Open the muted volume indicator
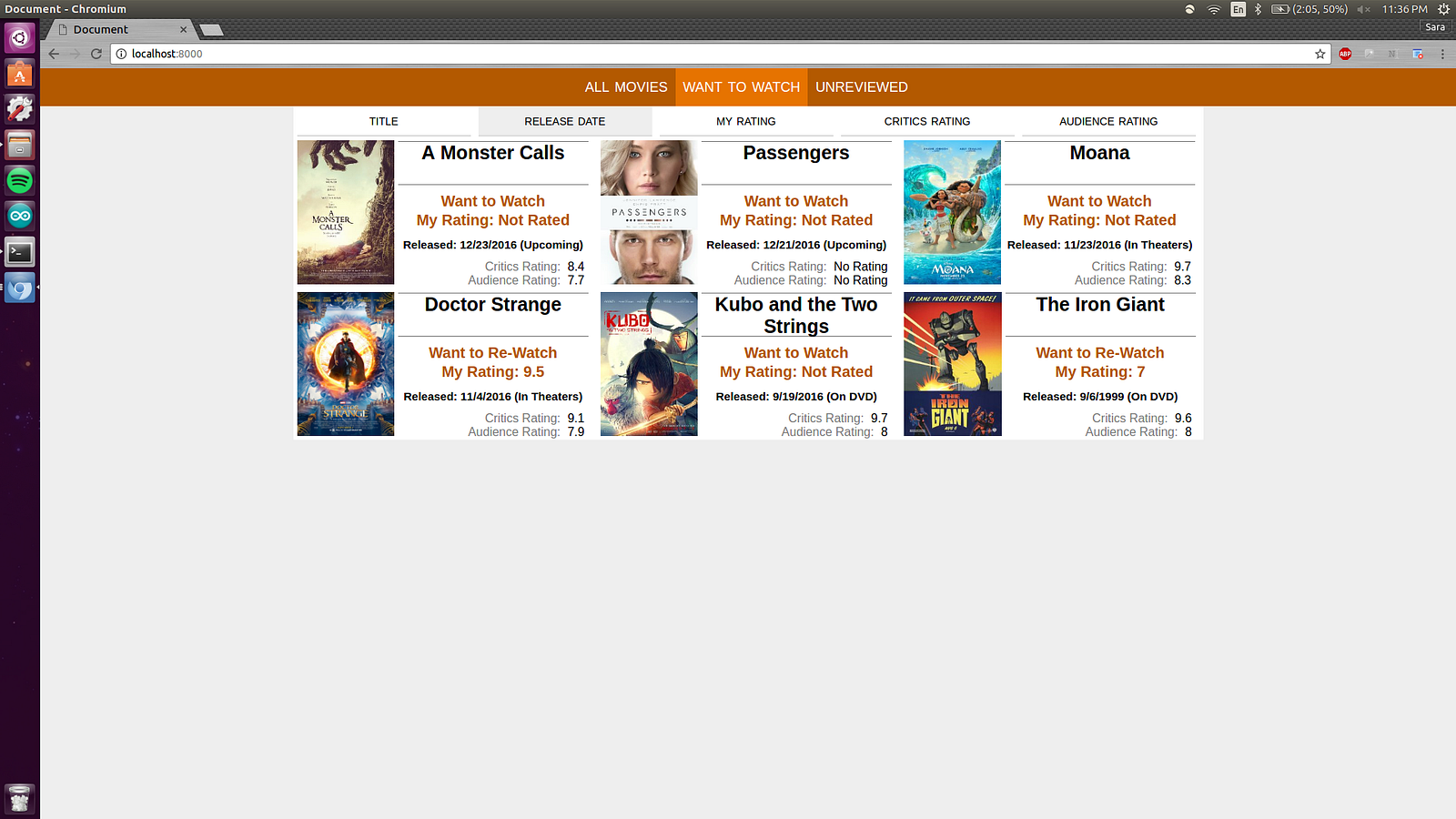Image resolution: width=1456 pixels, height=819 pixels. [1363, 9]
